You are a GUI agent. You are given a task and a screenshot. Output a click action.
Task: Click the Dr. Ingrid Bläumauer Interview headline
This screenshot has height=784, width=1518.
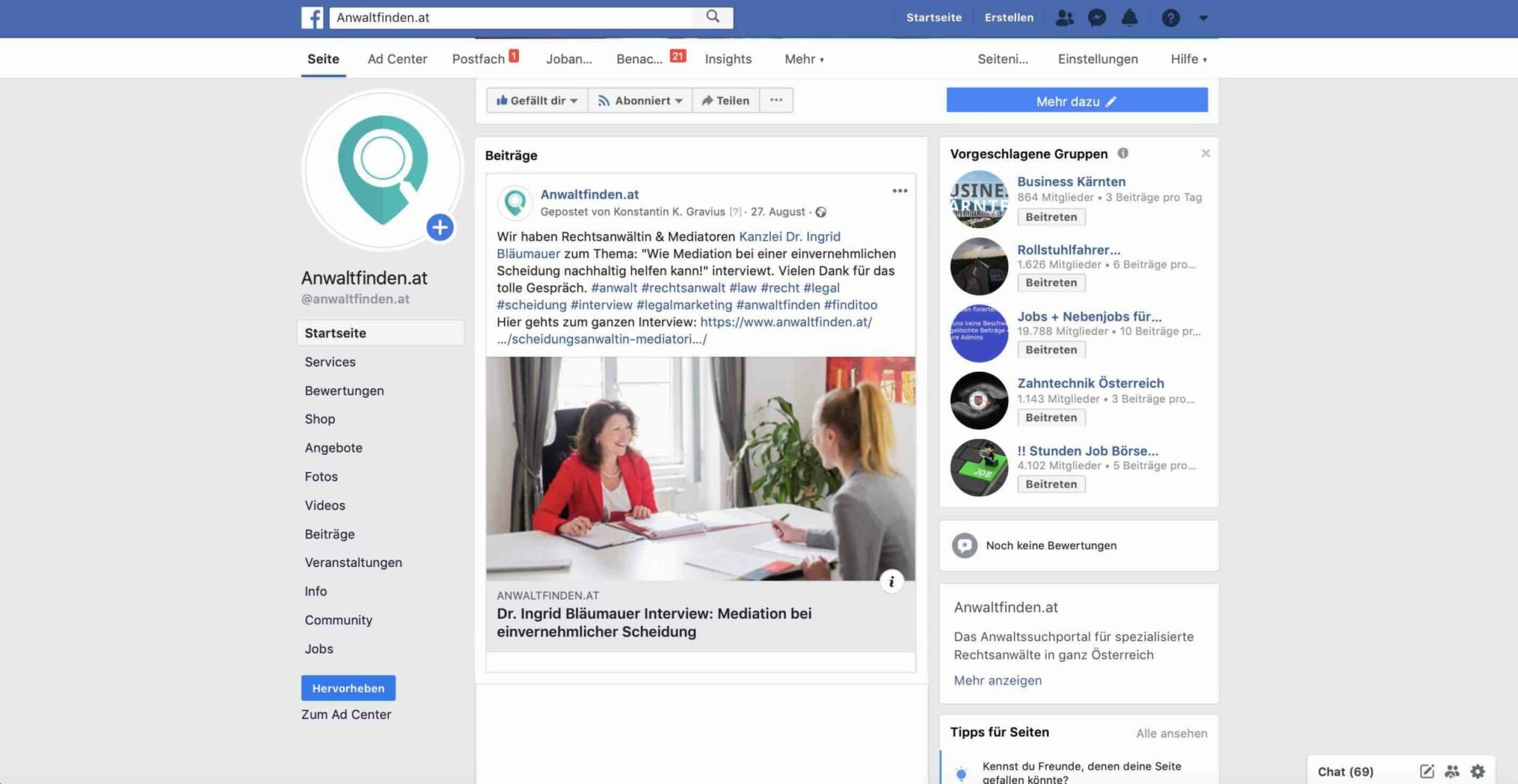coord(654,622)
